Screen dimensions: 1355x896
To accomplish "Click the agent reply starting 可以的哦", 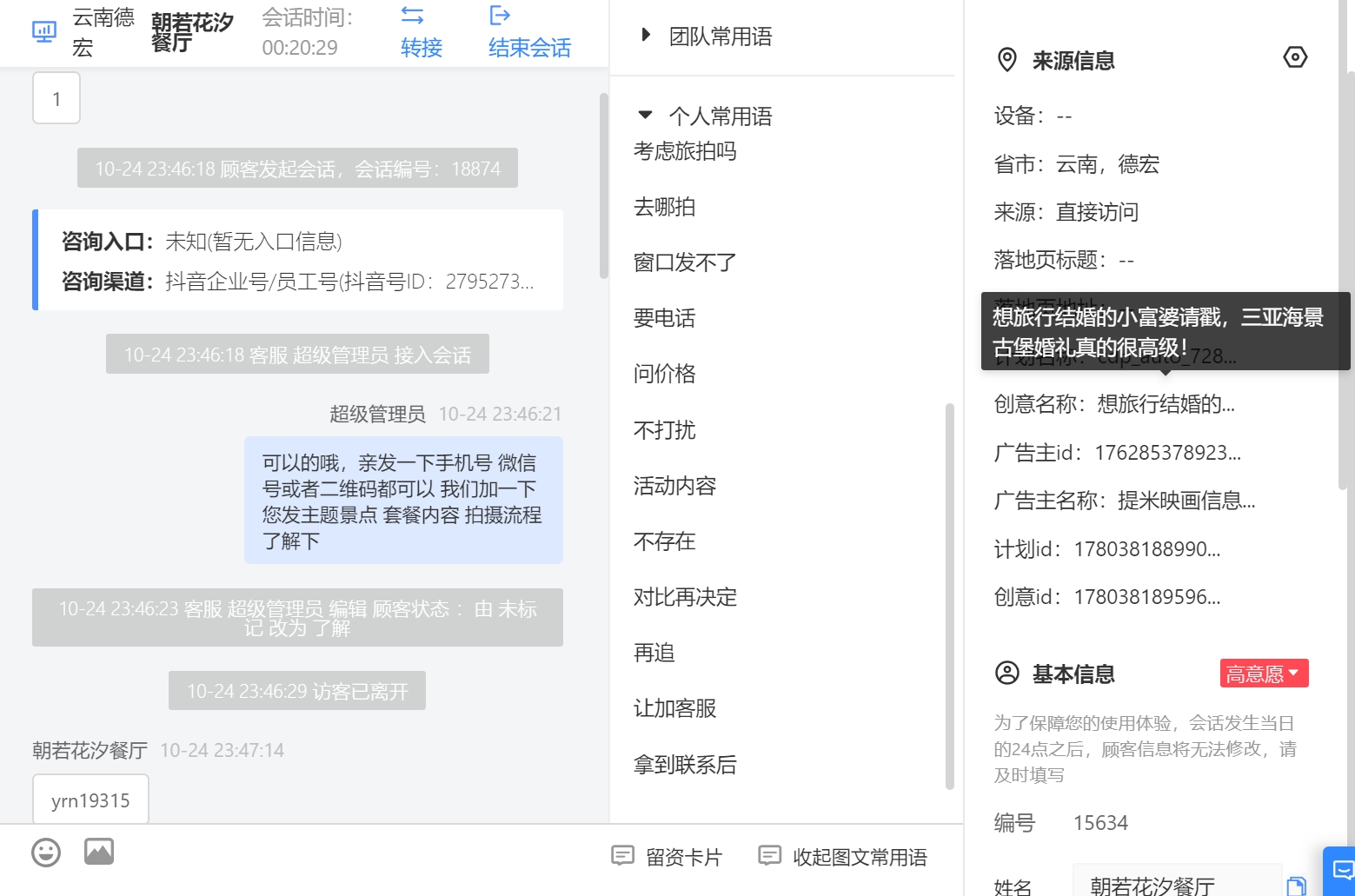I will tap(403, 501).
